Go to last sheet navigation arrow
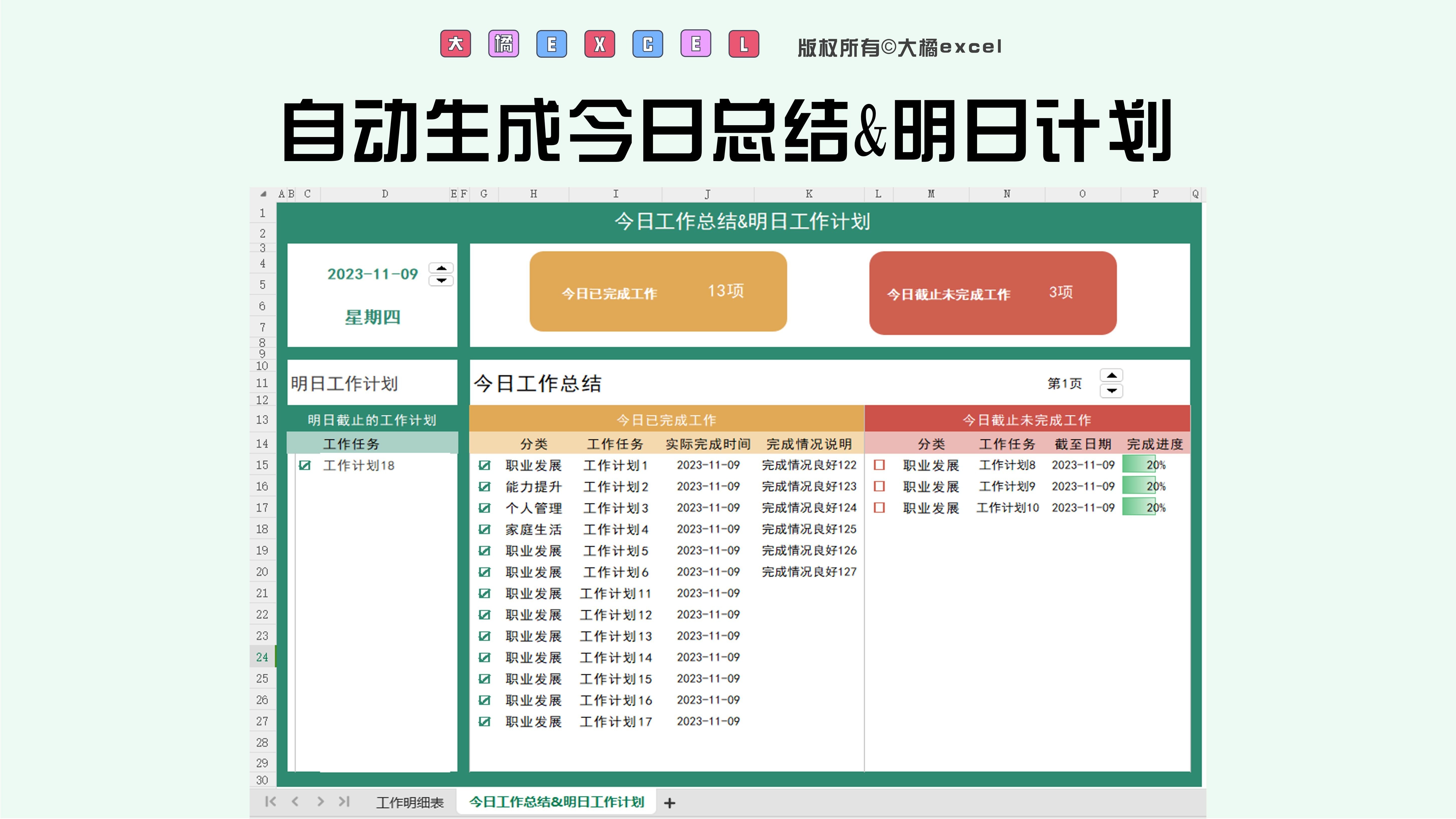This screenshot has height=819, width=1456. click(344, 801)
